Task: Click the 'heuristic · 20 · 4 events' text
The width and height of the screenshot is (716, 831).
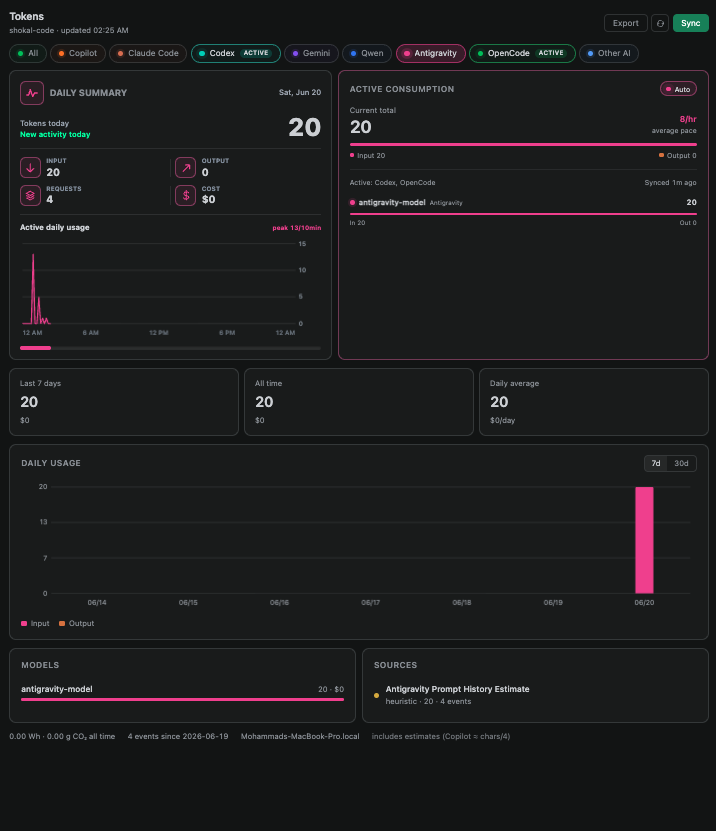Action: pos(428,701)
